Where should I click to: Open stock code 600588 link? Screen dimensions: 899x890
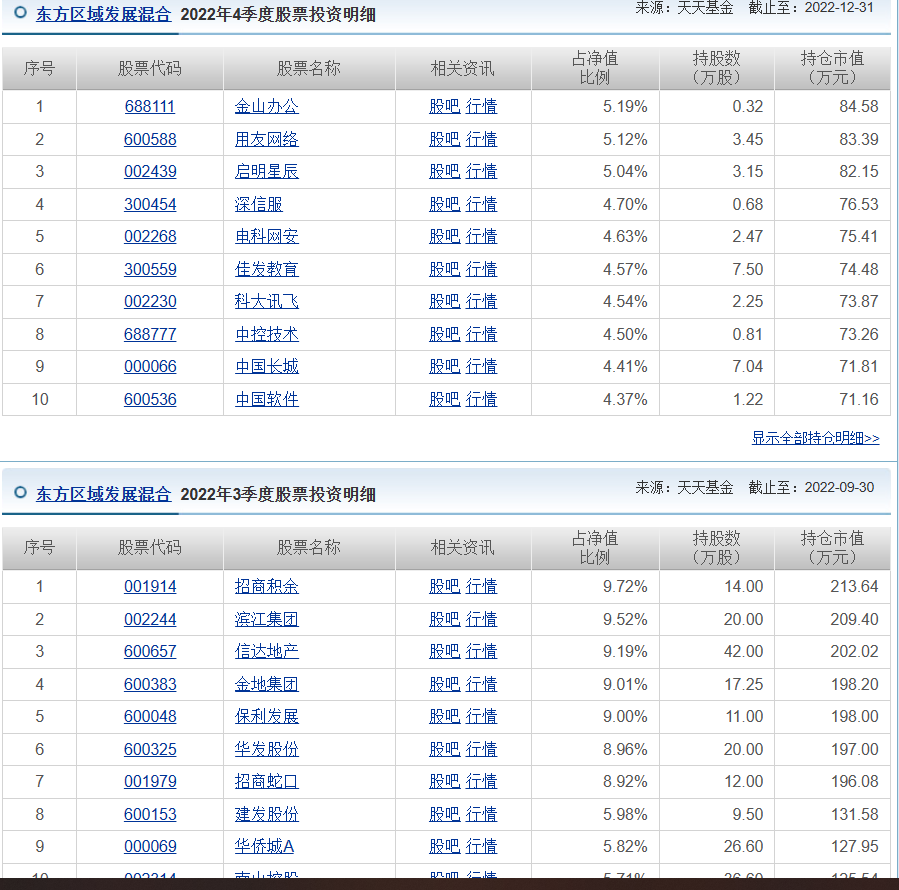coord(150,139)
